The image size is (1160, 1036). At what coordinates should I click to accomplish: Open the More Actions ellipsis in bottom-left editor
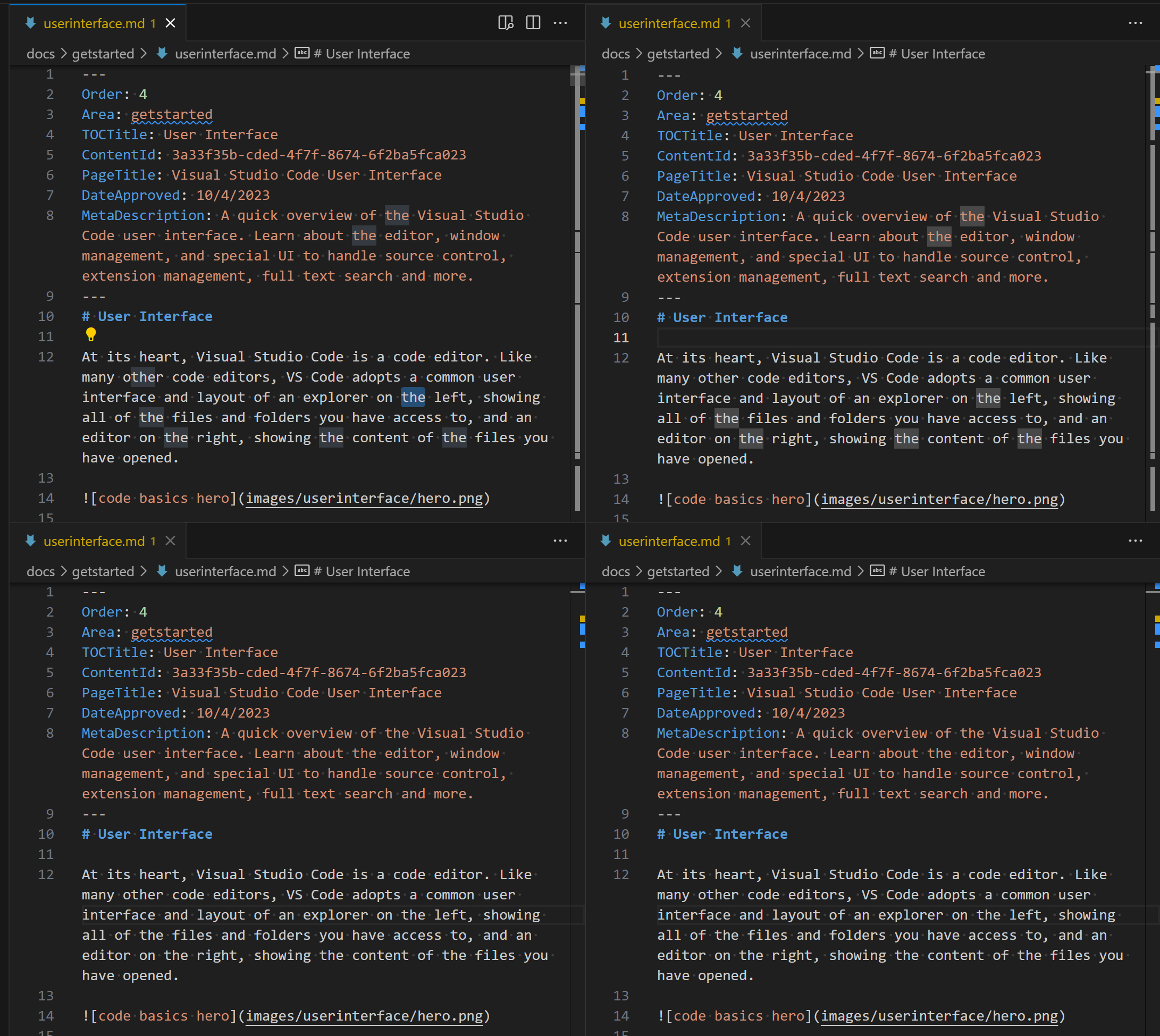coord(561,540)
